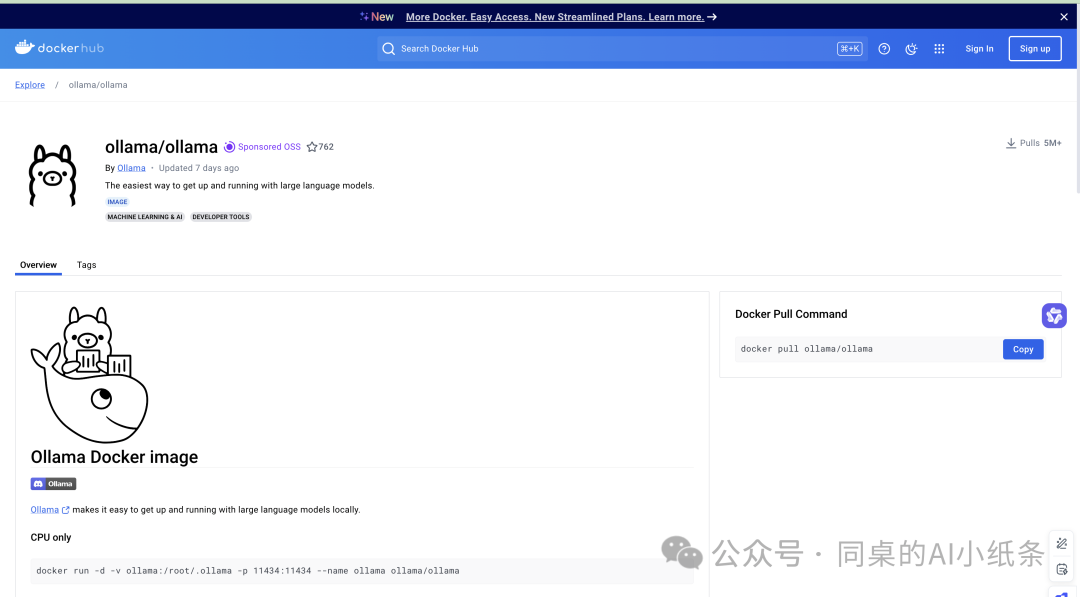Click the Sign up button
Image resolution: width=1080 pixels, height=597 pixels.
(1035, 49)
